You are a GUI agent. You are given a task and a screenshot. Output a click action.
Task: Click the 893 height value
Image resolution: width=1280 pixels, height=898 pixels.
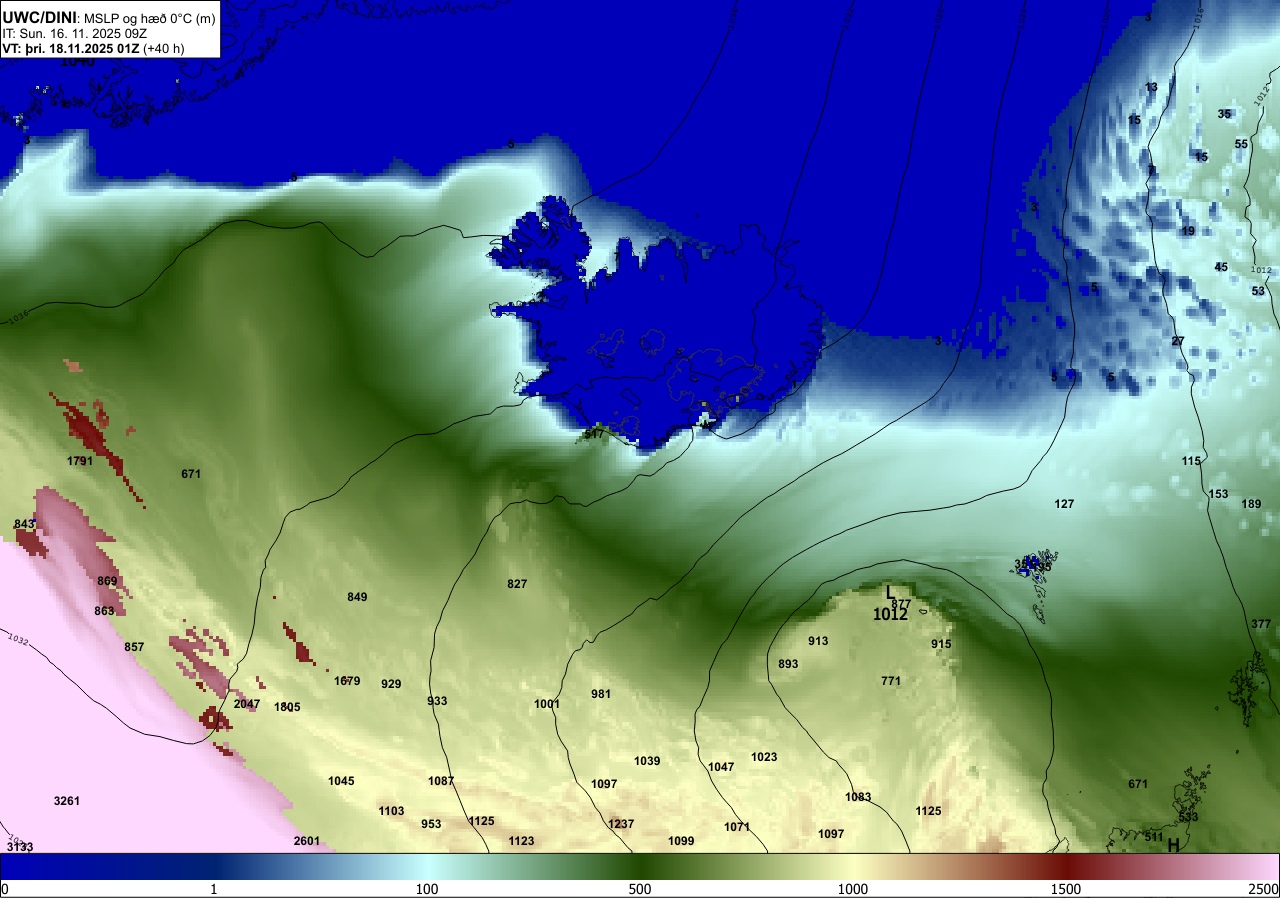click(x=788, y=664)
